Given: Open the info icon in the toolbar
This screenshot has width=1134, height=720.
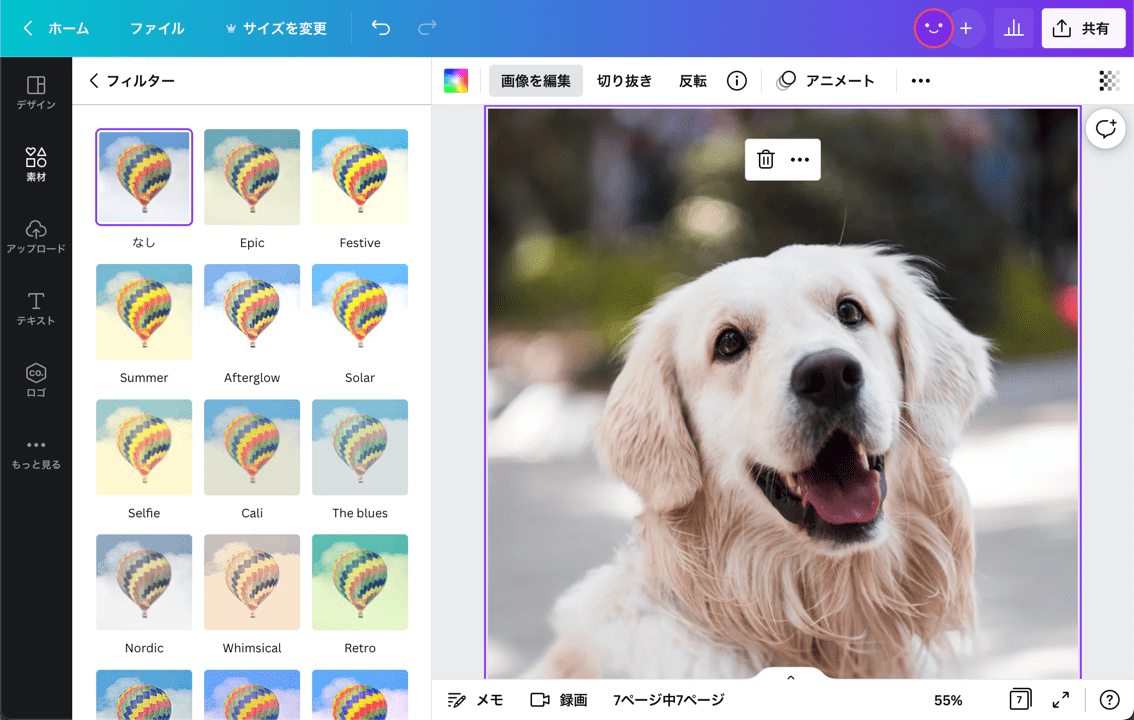Looking at the screenshot, I should point(737,81).
